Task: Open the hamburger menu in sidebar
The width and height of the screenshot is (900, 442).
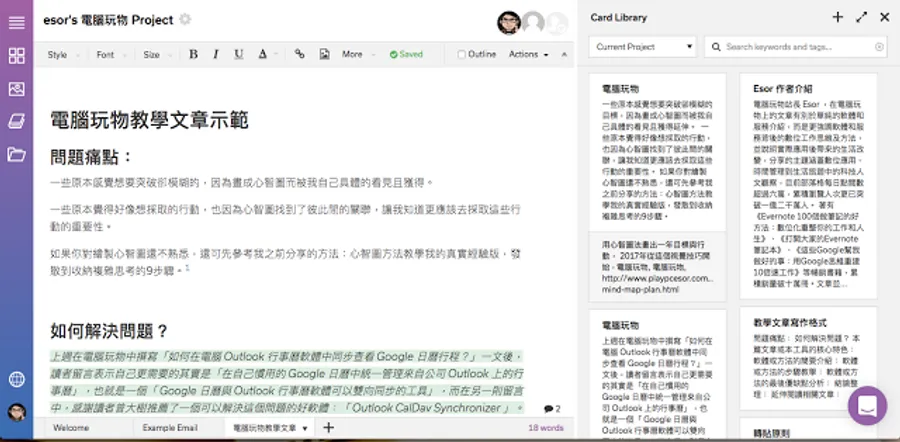Action: [17, 22]
